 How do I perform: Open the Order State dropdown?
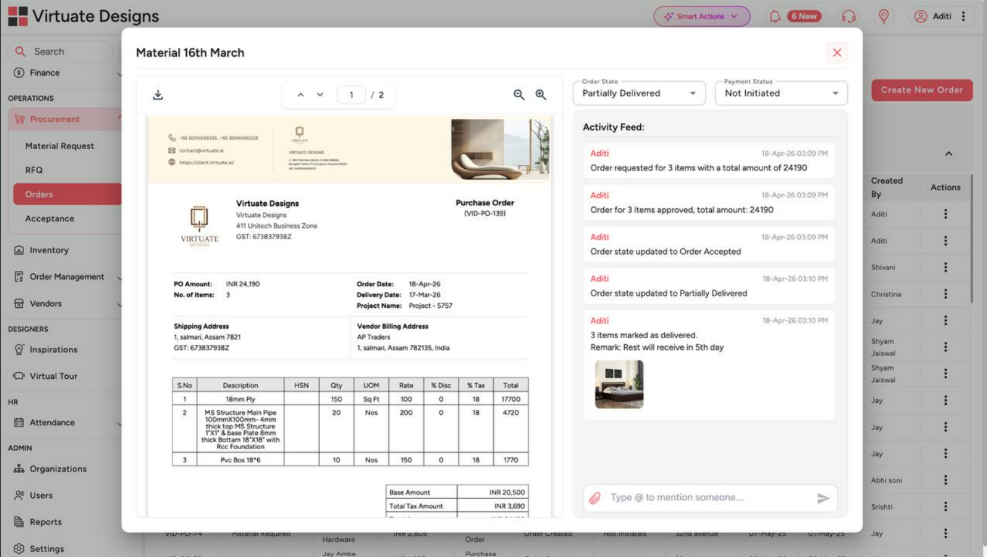click(x=639, y=93)
